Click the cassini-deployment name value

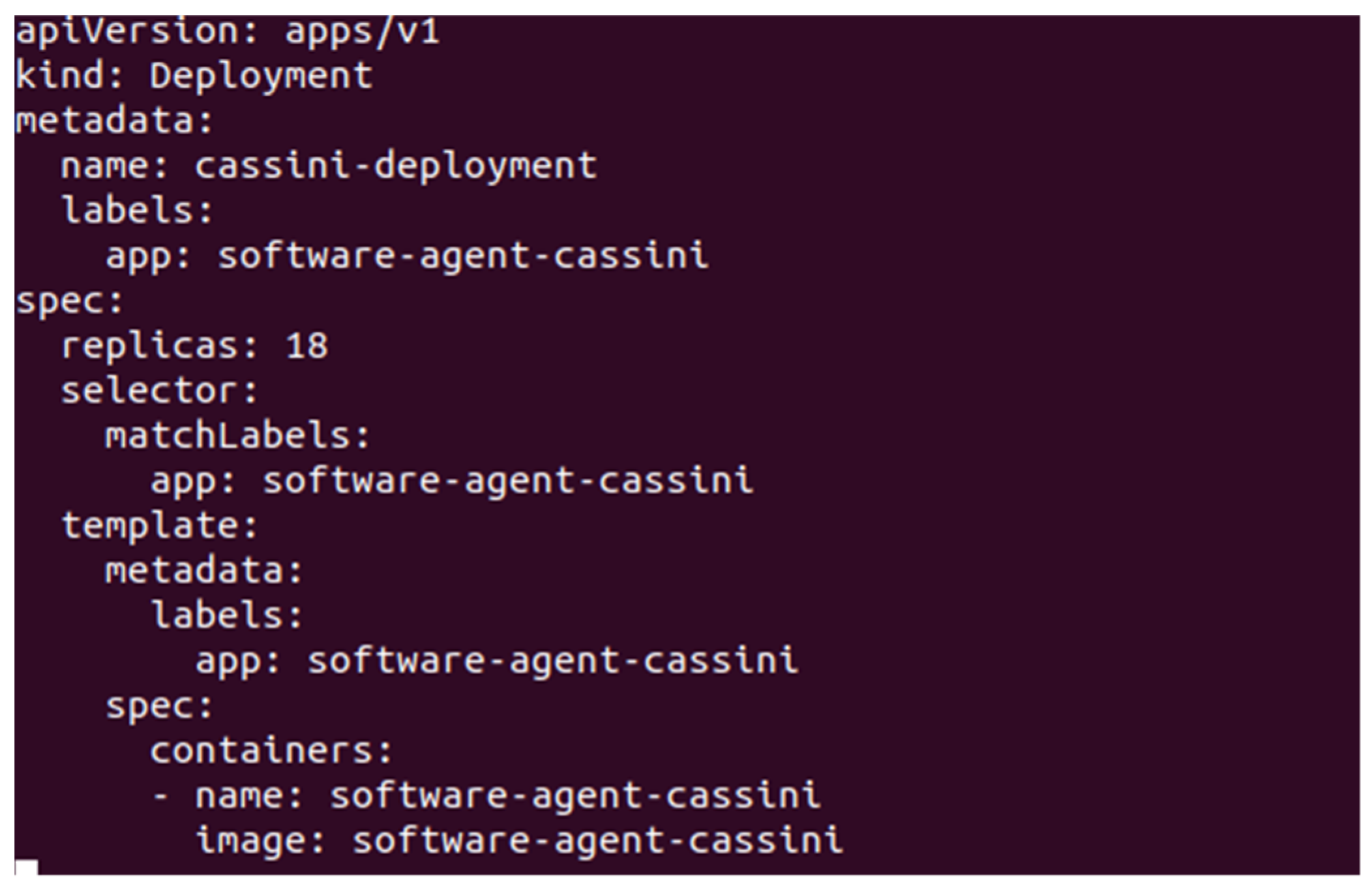[395, 166]
